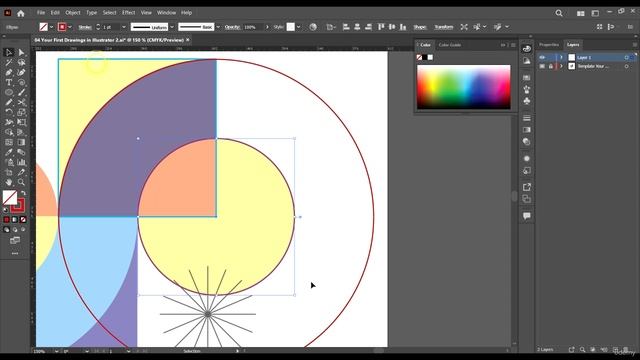Open stroke weight dropdown

pyautogui.click(x=124, y=27)
